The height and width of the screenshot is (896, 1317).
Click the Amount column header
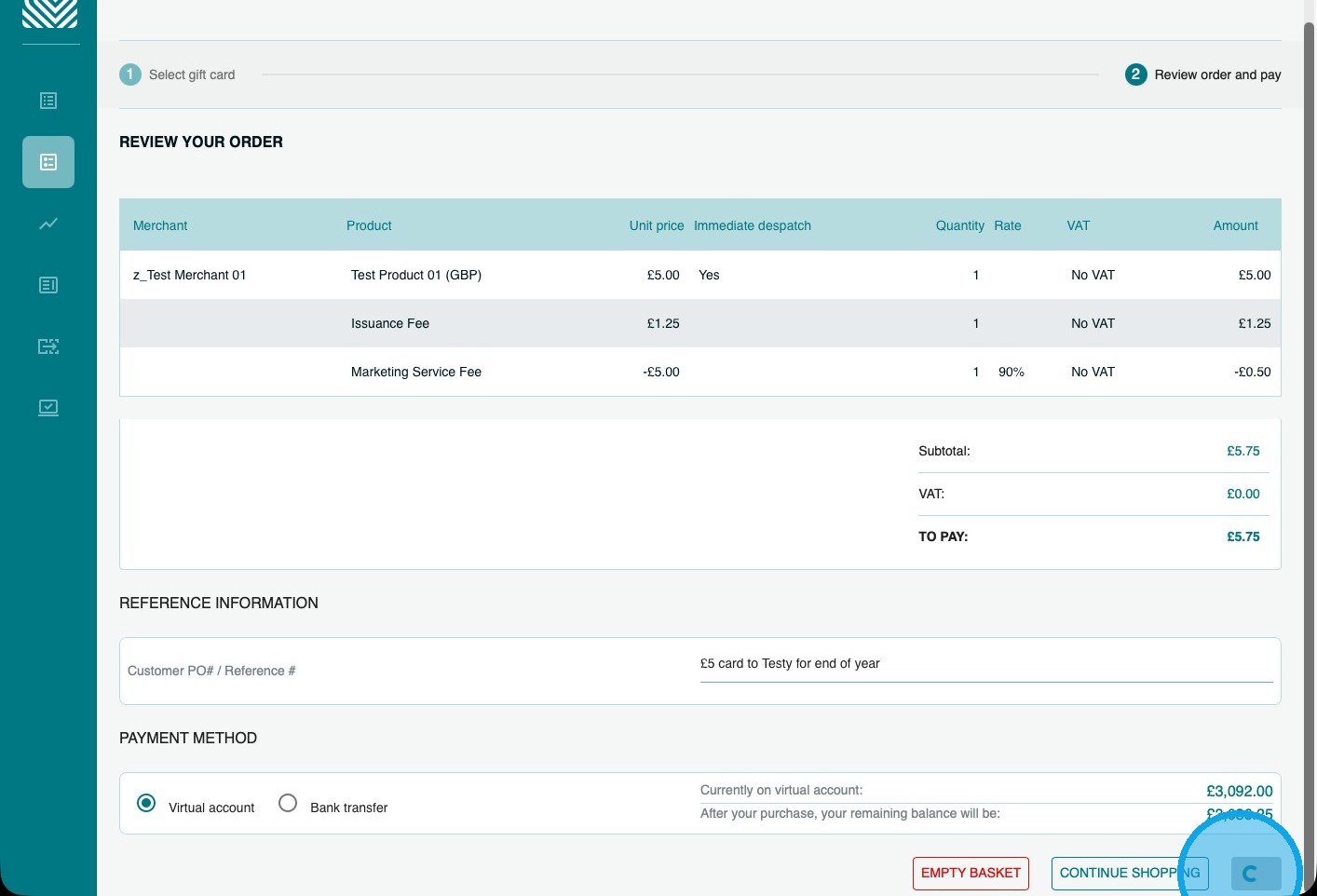(1235, 225)
